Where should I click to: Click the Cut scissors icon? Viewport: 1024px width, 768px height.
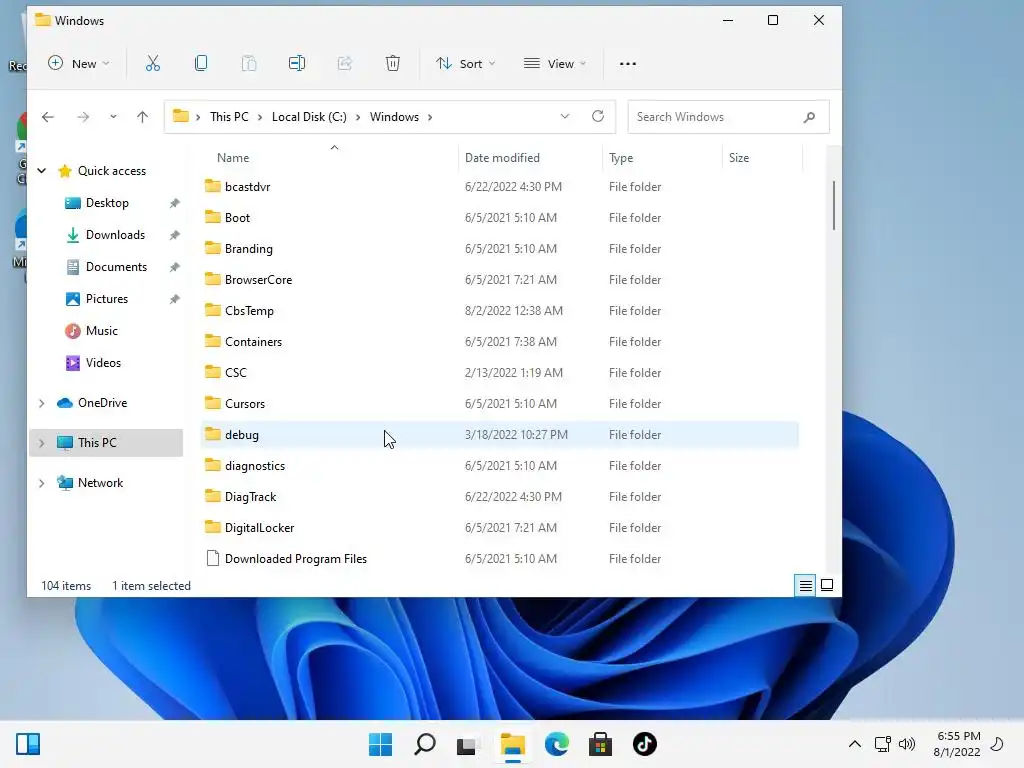click(x=153, y=63)
